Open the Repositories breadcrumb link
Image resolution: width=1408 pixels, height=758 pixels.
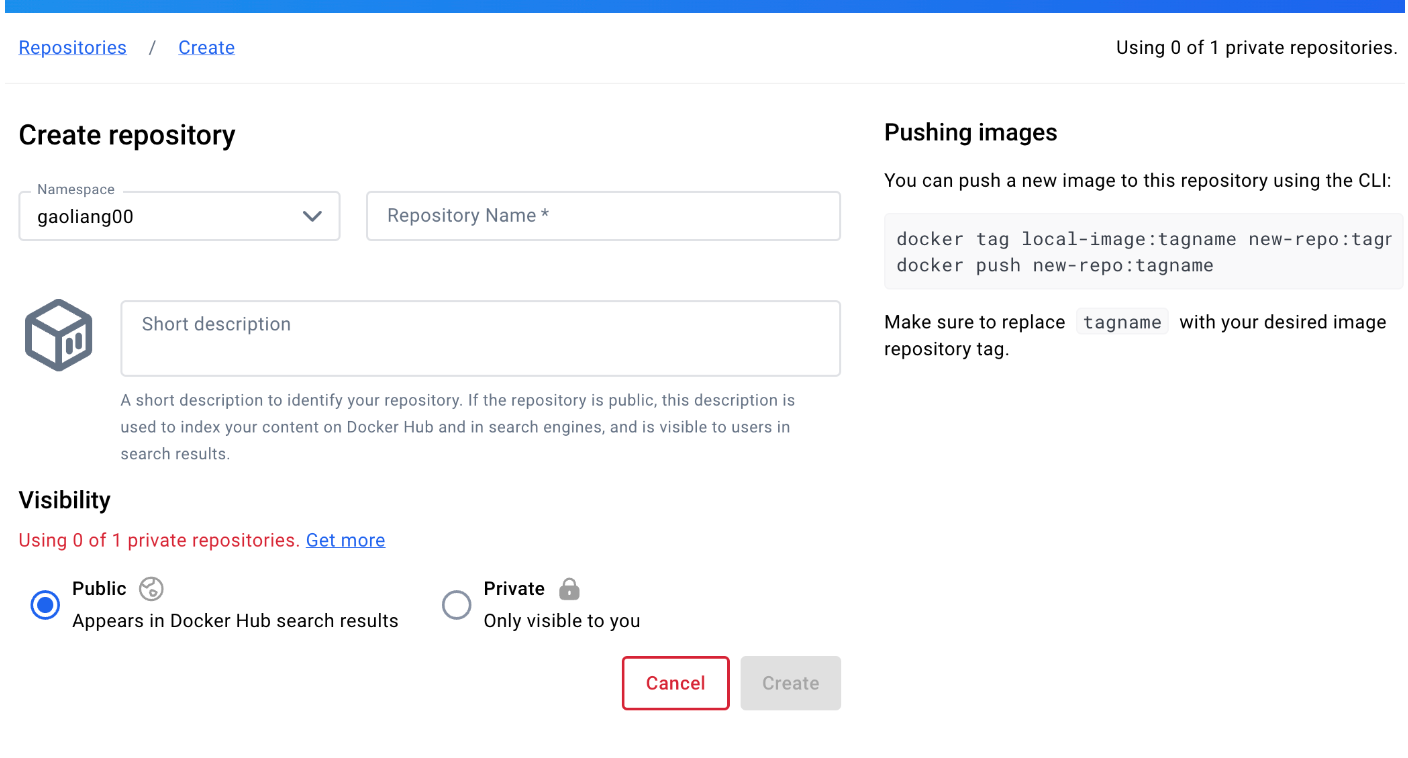(x=73, y=47)
